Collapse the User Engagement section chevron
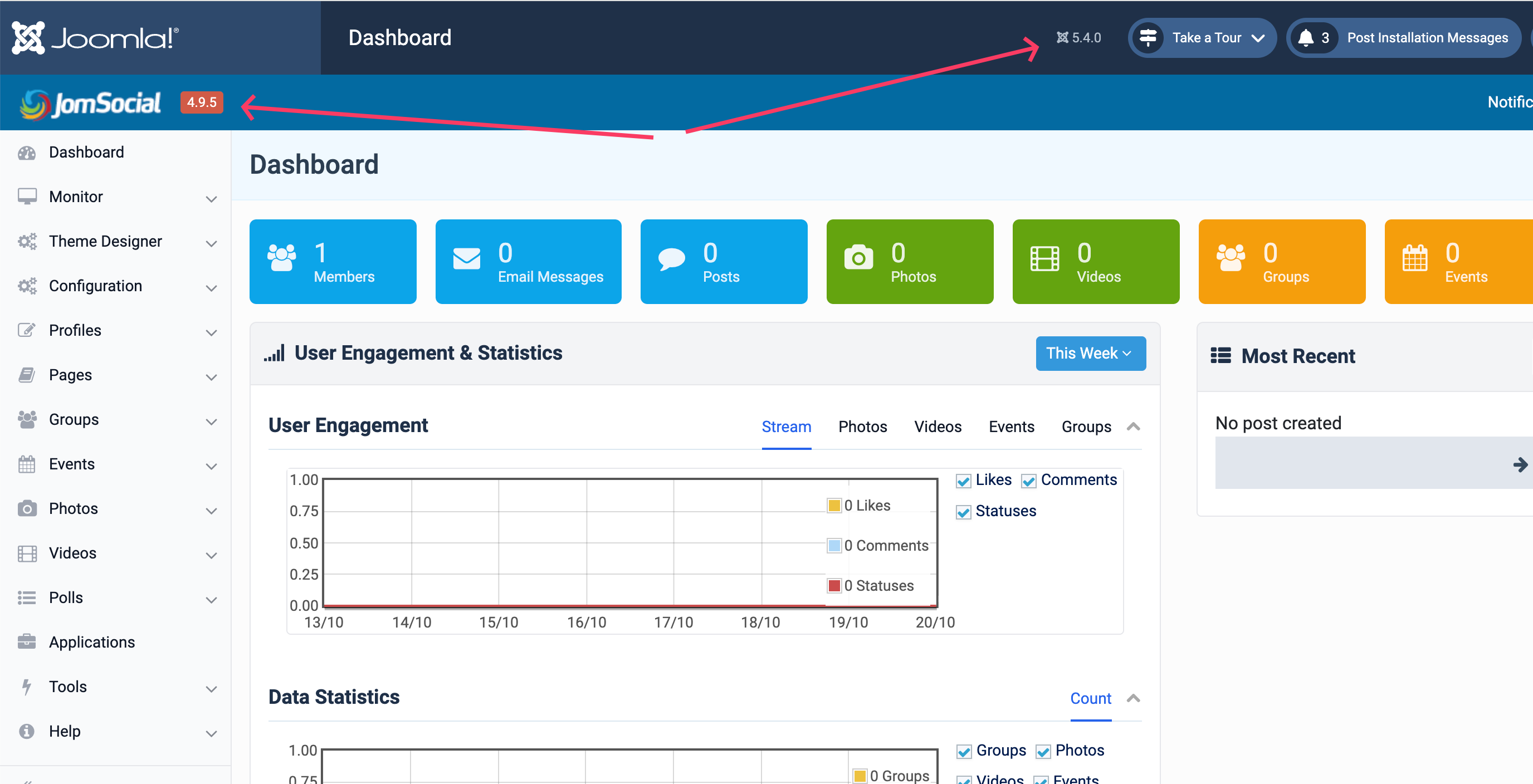Image resolution: width=1533 pixels, height=784 pixels. (x=1133, y=427)
